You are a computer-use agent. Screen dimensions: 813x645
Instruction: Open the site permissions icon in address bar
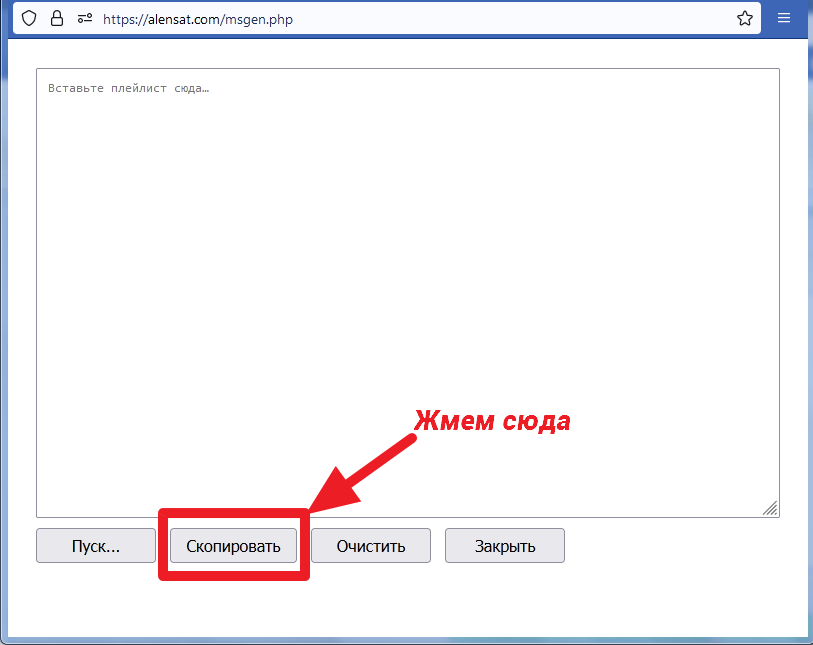(83, 19)
